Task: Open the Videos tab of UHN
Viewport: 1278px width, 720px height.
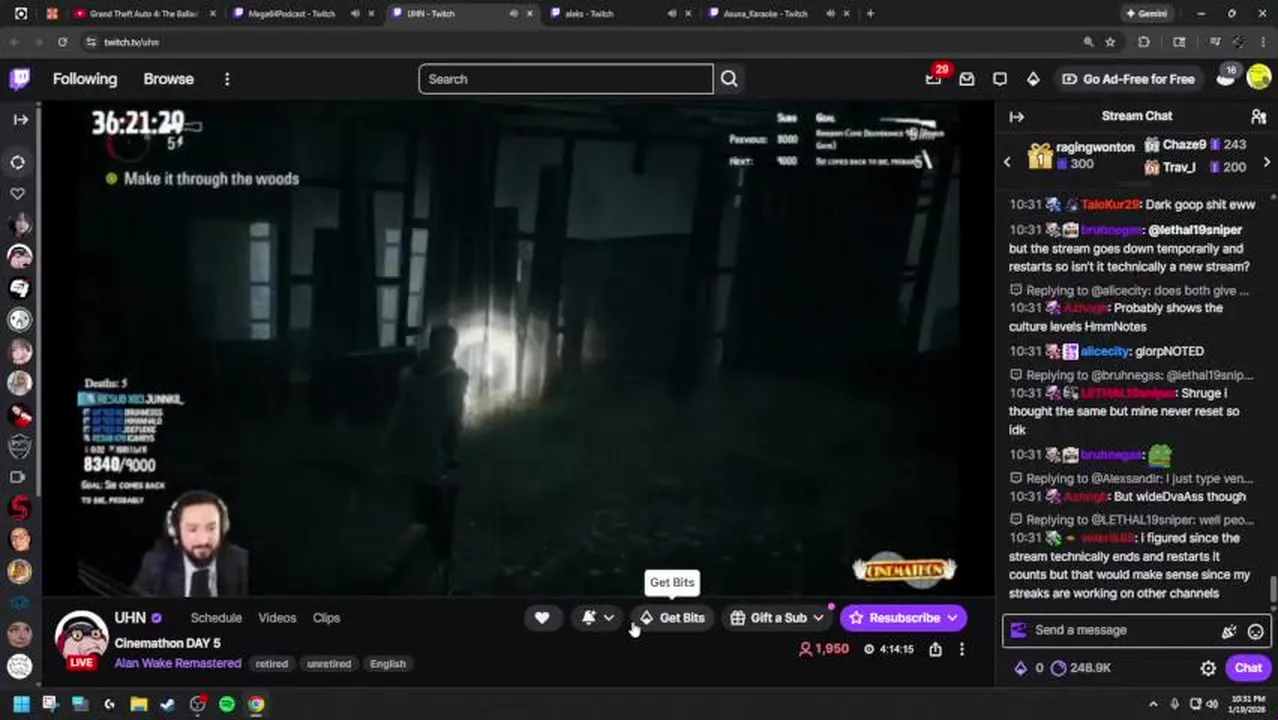Action: tap(277, 618)
